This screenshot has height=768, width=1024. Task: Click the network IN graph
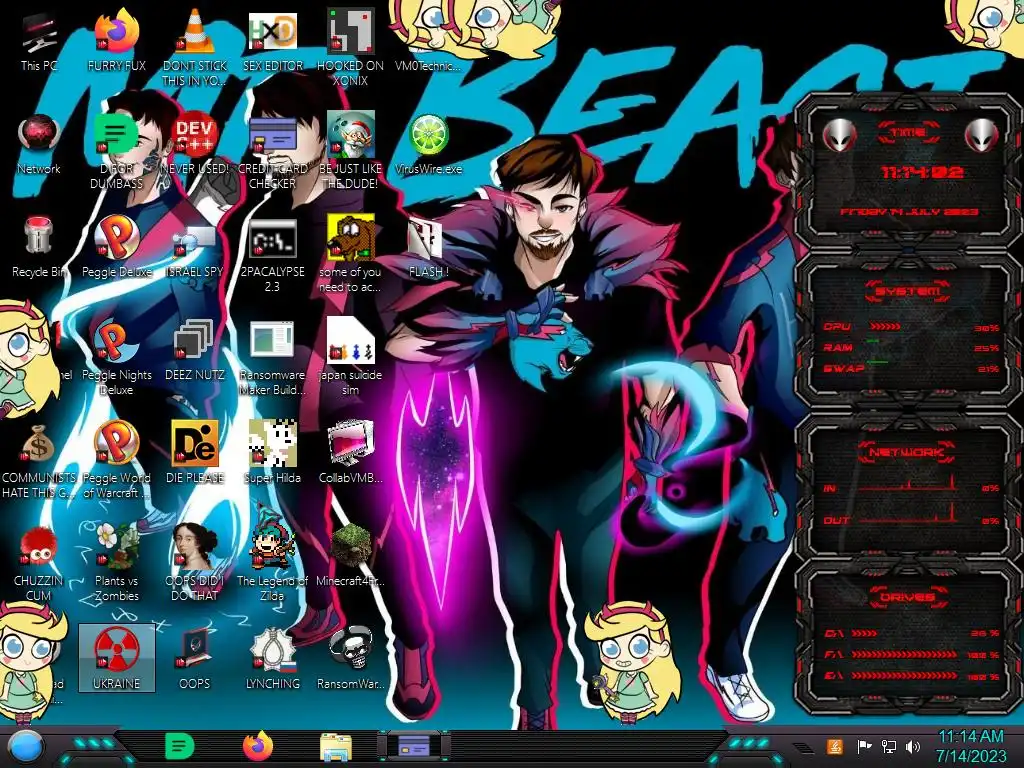coord(907,483)
